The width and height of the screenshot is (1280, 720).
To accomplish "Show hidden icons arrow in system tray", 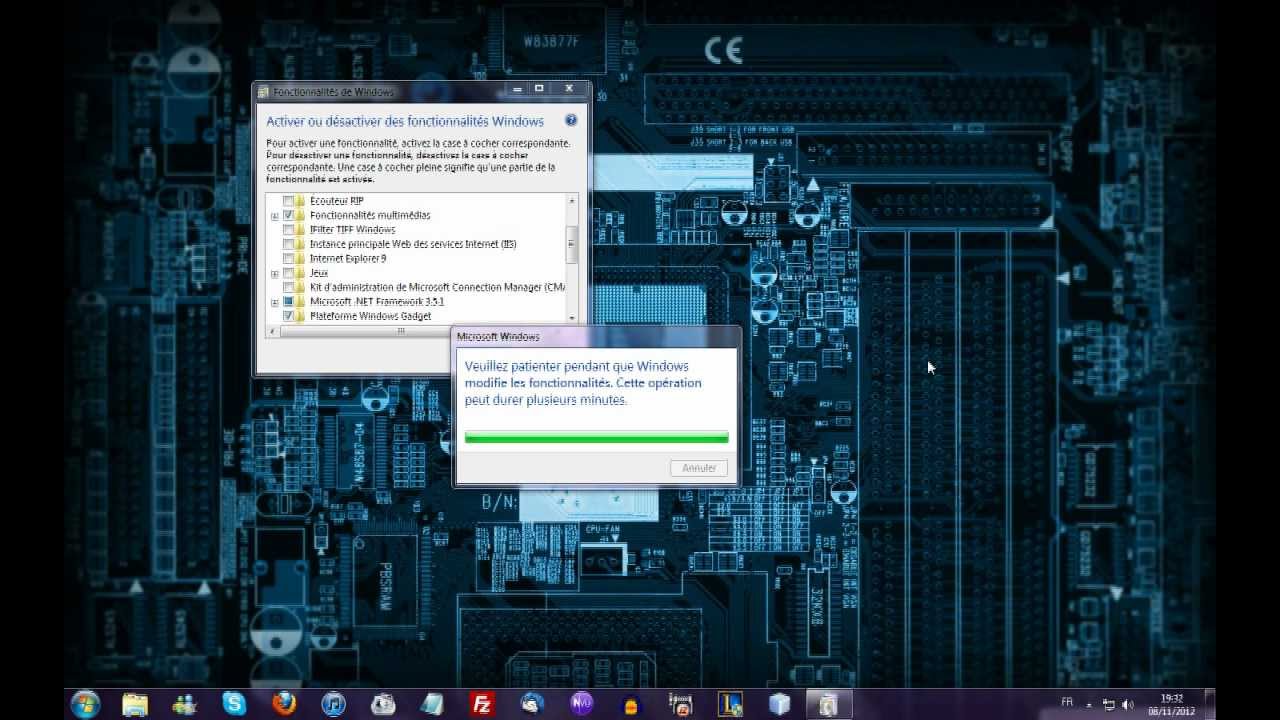I will pos(1089,706).
